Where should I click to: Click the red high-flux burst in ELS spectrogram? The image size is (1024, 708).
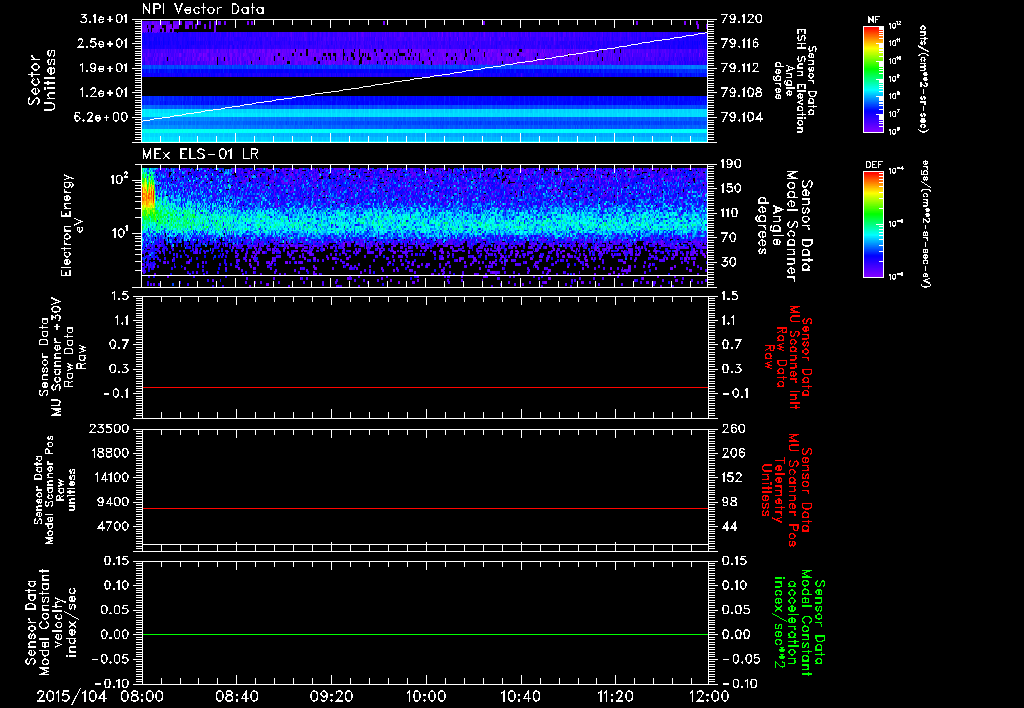[x=148, y=194]
